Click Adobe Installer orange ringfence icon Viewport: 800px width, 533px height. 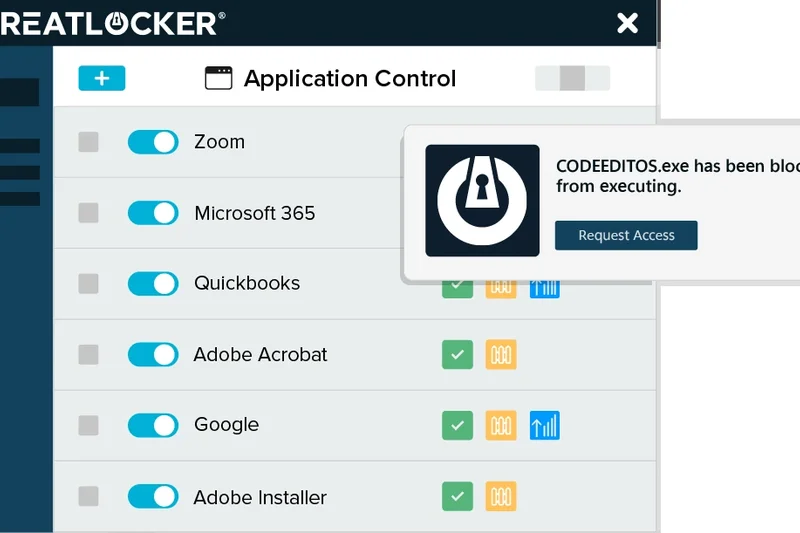tap(501, 496)
